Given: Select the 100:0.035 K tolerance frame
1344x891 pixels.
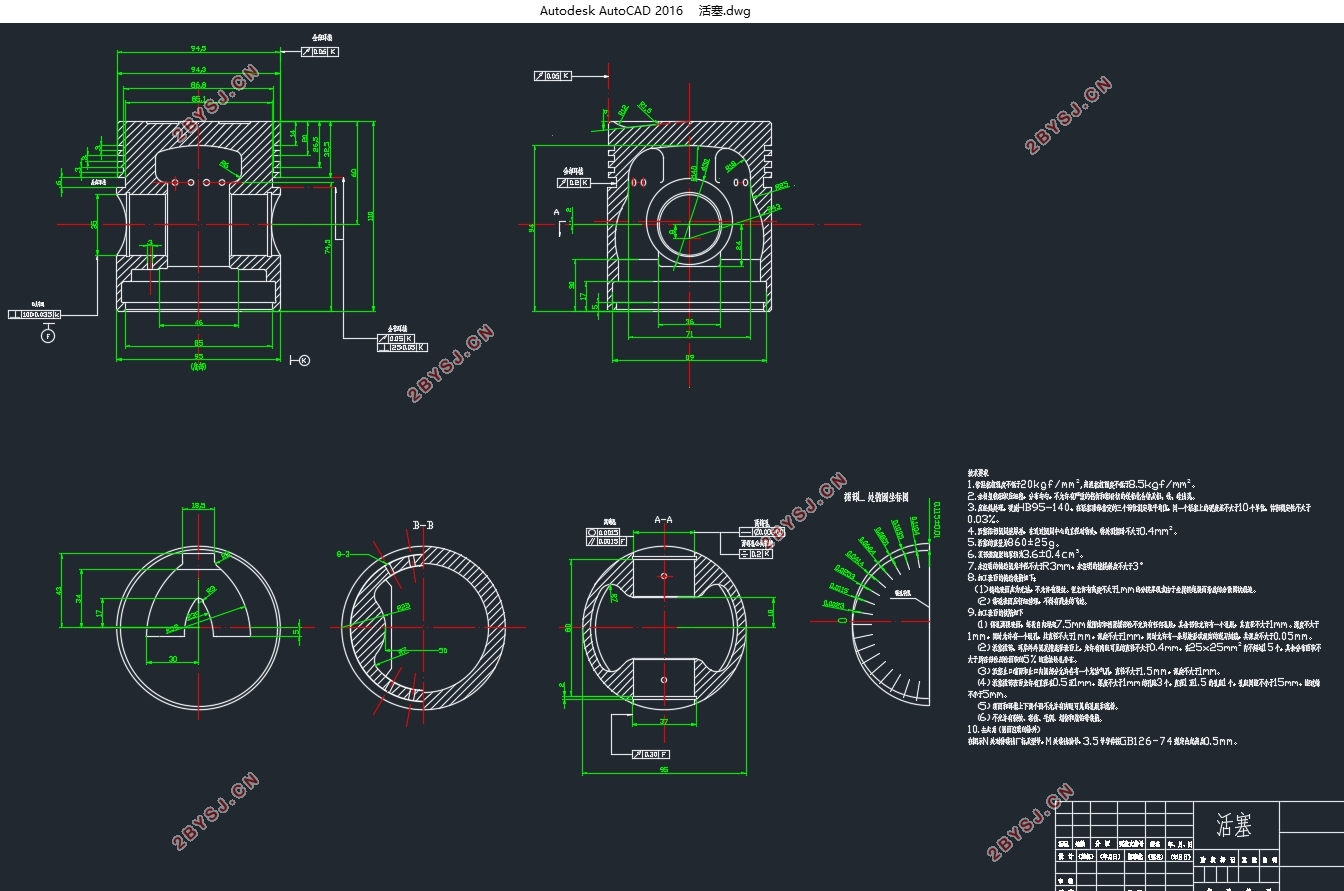Looking at the screenshot, I should [34, 314].
